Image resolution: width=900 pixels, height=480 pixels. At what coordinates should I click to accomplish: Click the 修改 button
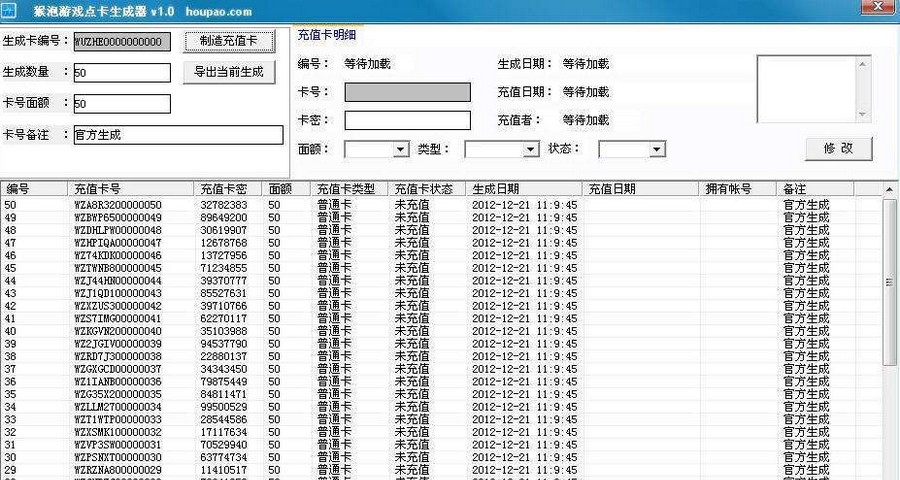(x=839, y=149)
